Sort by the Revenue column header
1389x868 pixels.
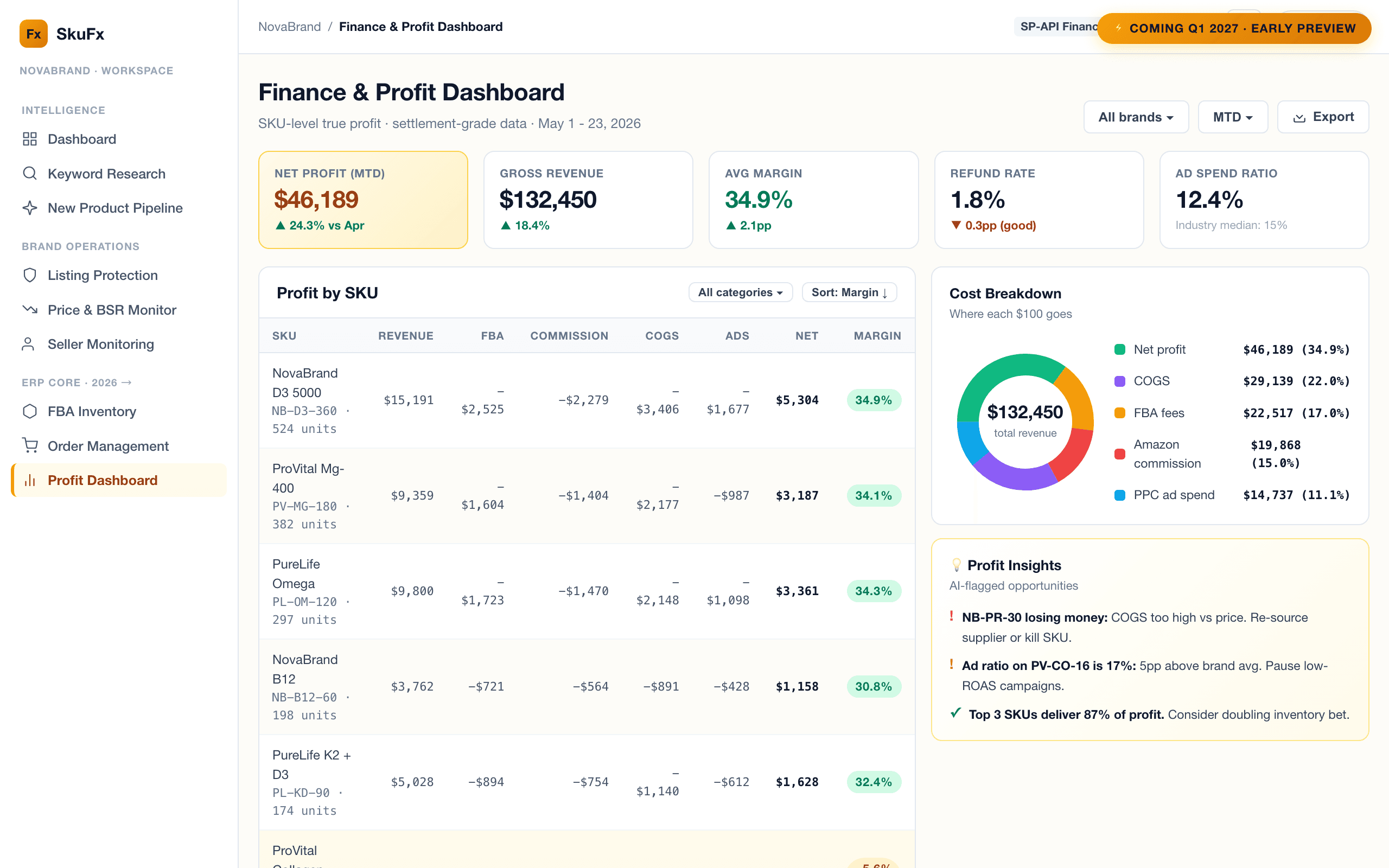click(405, 336)
